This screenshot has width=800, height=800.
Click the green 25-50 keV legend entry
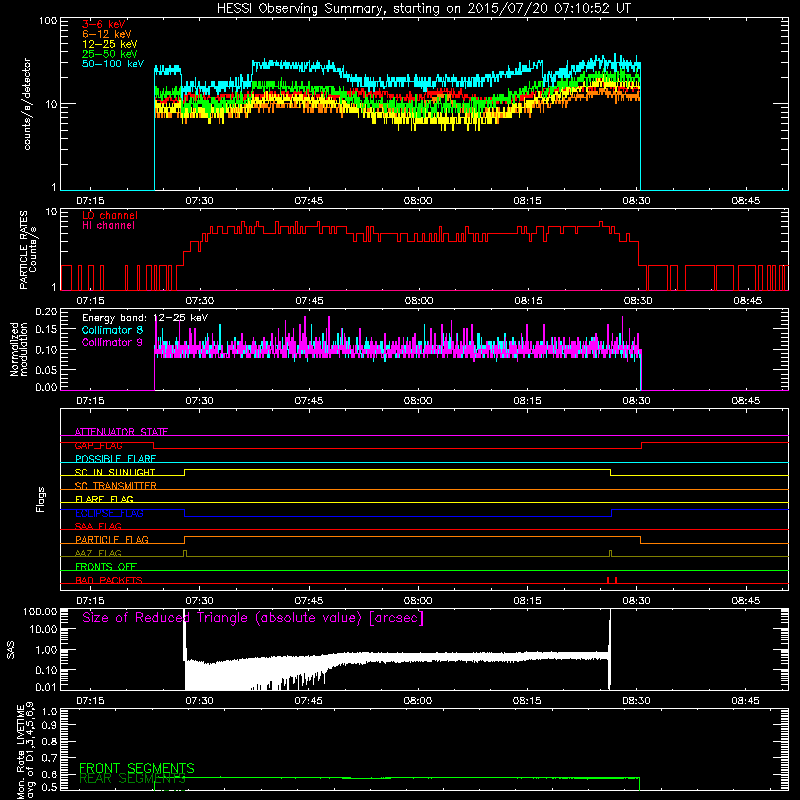point(110,54)
